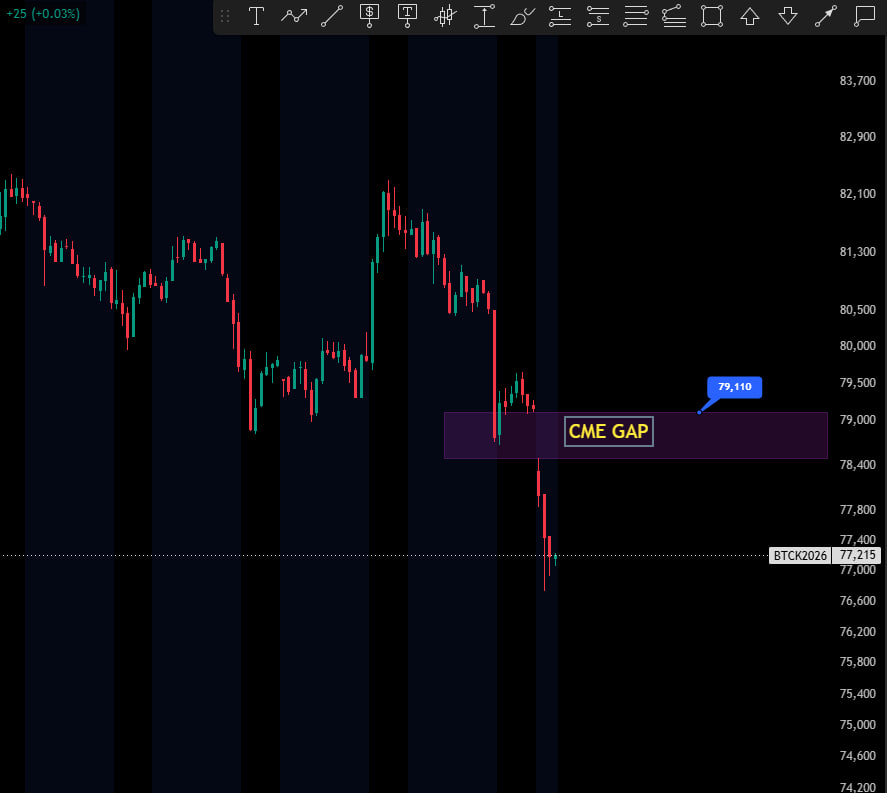Grab the favorites toolbar dotted handle

pyautogui.click(x=225, y=16)
